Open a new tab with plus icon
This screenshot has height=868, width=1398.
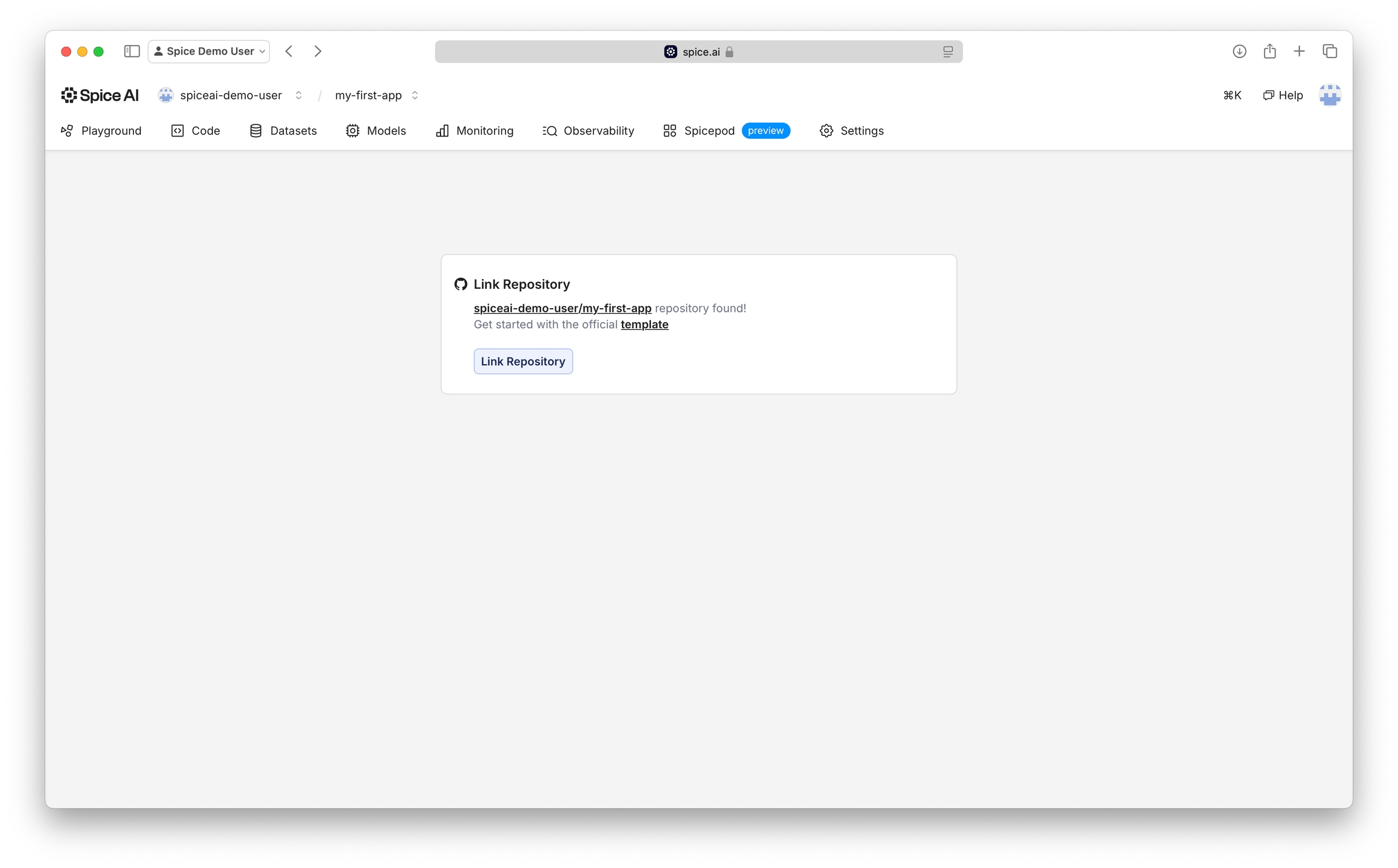pyautogui.click(x=1299, y=52)
